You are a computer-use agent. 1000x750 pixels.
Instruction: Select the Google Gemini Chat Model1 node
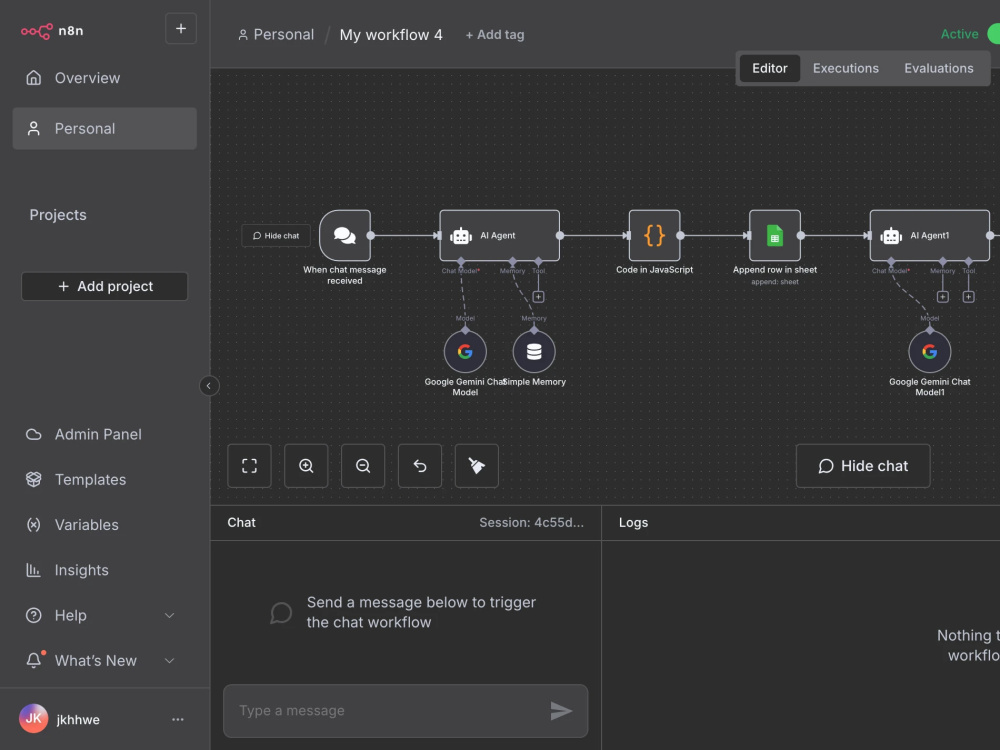click(930, 351)
